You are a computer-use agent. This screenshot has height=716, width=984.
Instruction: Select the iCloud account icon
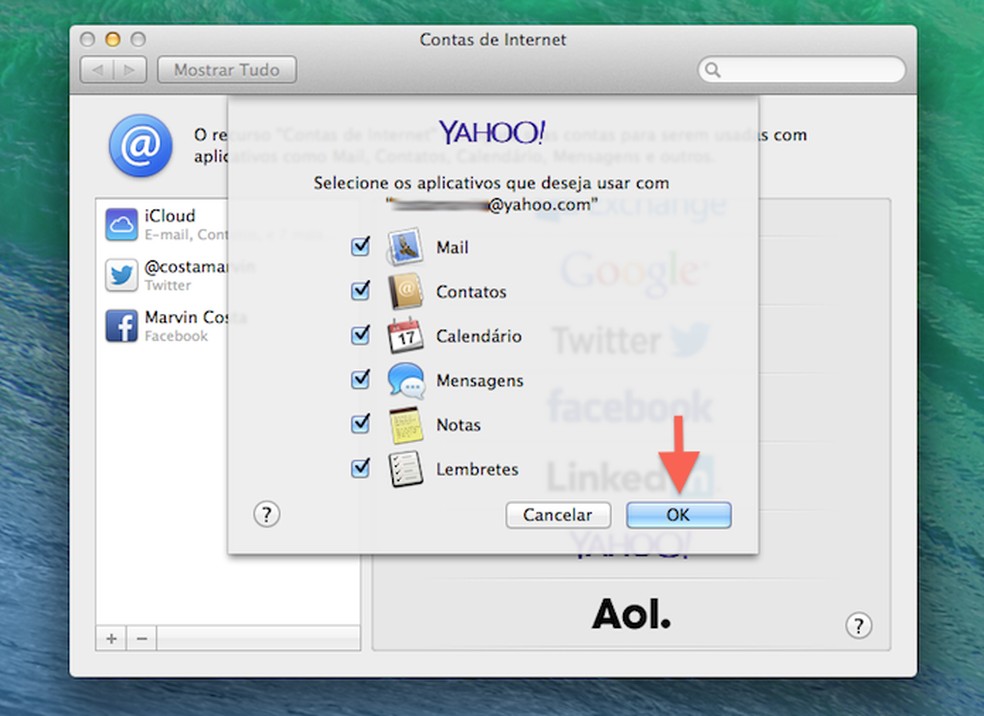[x=120, y=224]
